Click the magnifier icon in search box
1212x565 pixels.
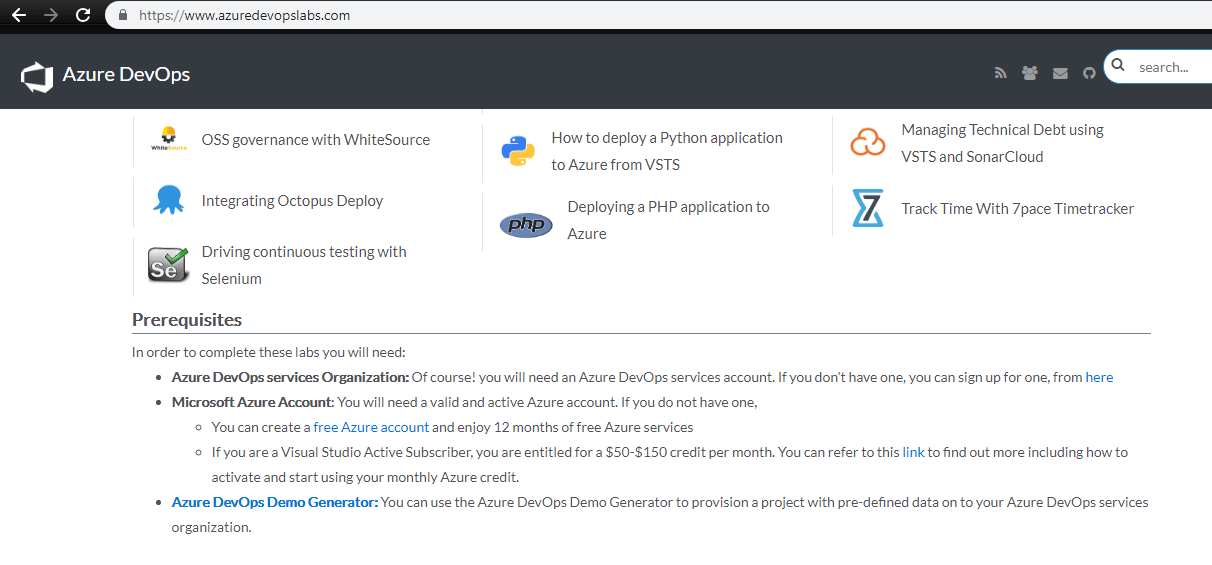pos(1119,66)
